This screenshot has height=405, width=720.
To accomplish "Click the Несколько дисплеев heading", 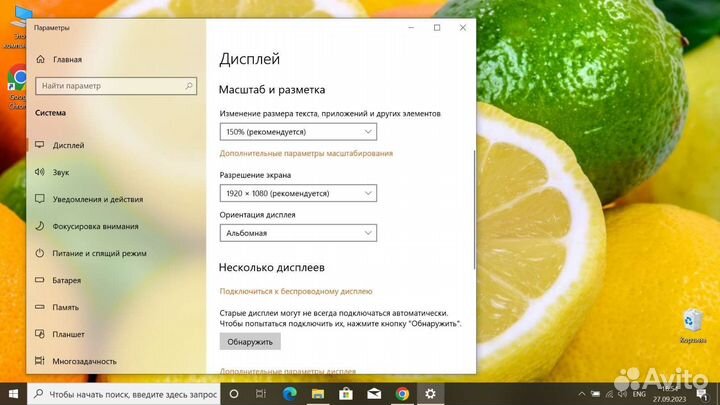I will 271,267.
